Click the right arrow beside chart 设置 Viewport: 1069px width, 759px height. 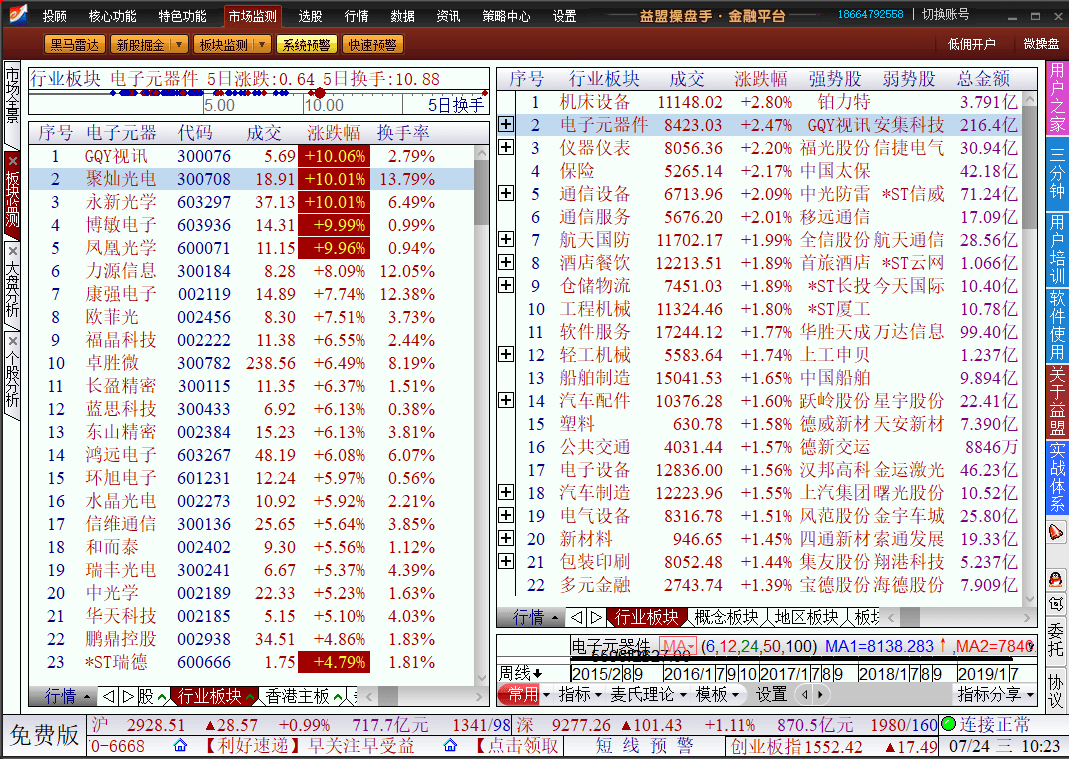[x=819, y=695]
